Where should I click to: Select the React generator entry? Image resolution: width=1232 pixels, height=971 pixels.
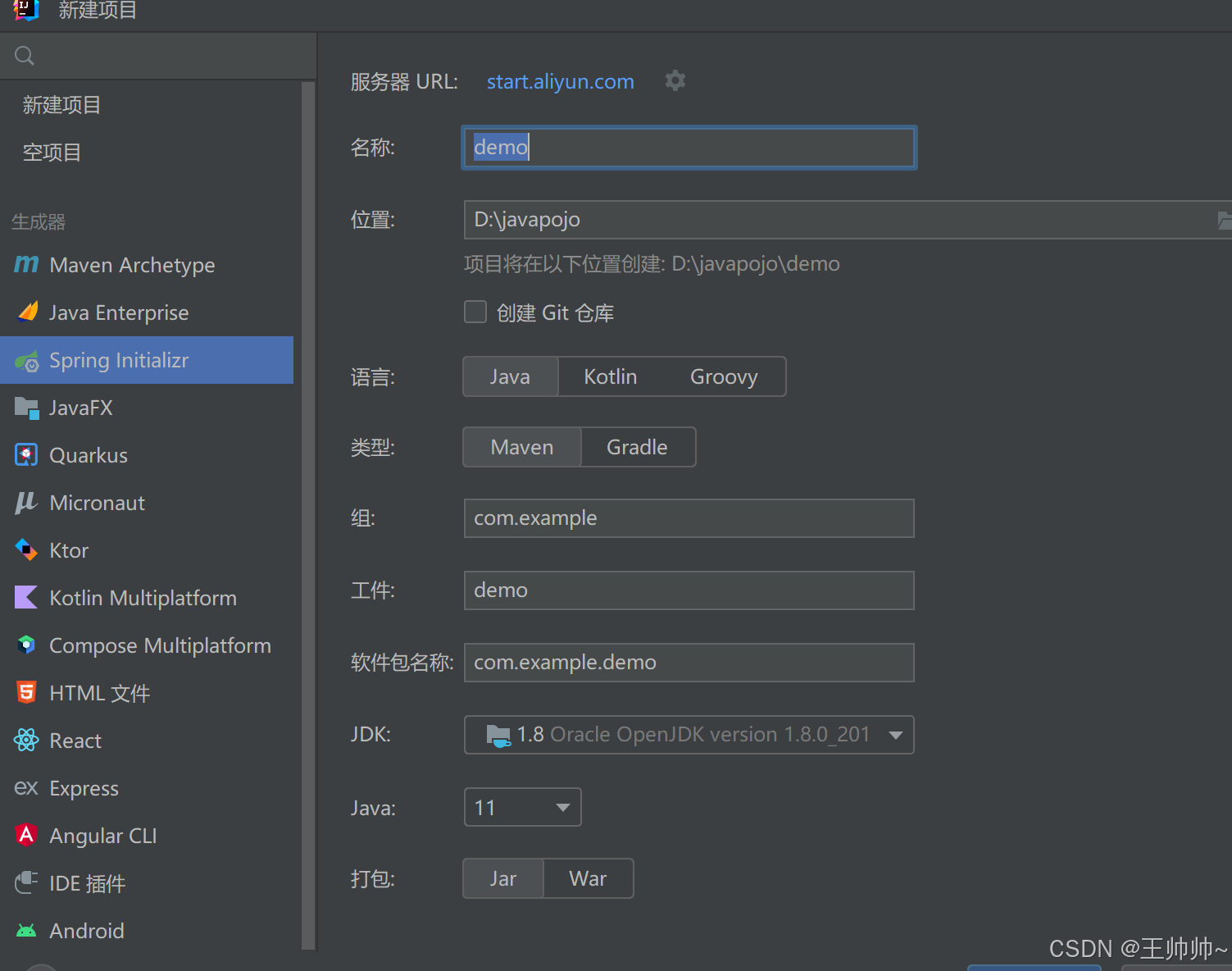coord(147,741)
